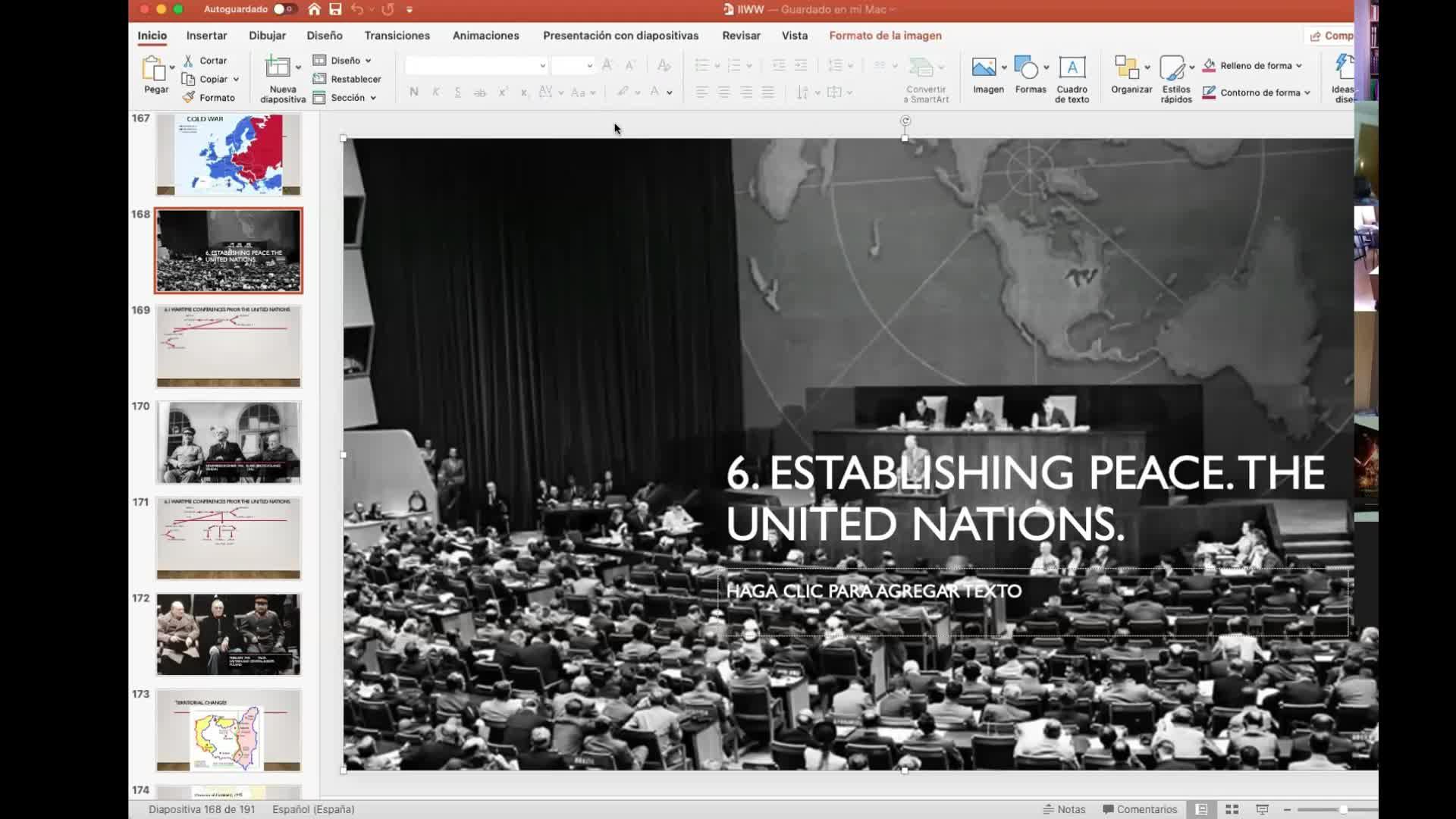This screenshot has width=1456, height=819.
Task: Click the save disk icon in title bar
Action: (335, 9)
